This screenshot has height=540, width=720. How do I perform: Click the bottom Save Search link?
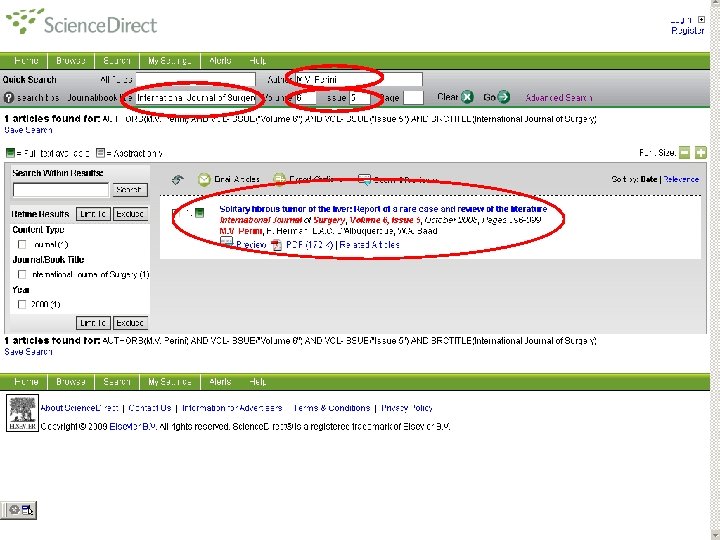tap(28, 352)
